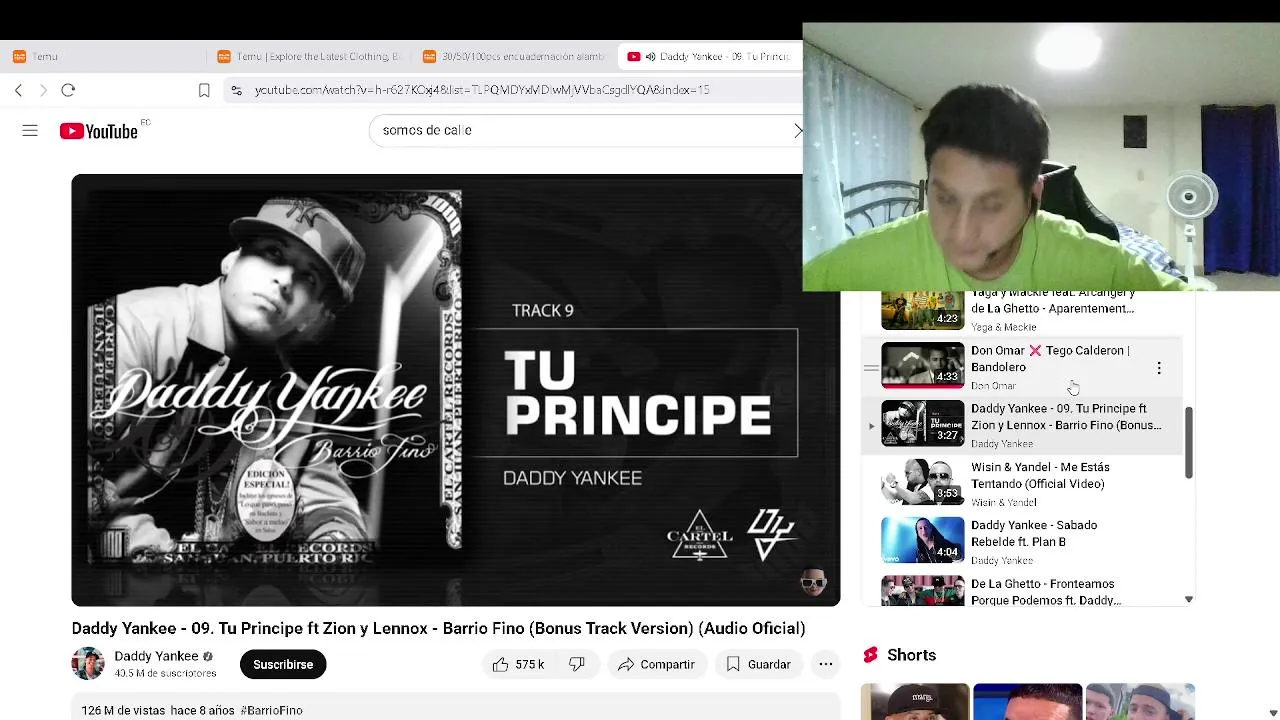Select the Daddy Yankee Tu Principe tab
This screenshot has width=1280, height=720.
pos(710,57)
